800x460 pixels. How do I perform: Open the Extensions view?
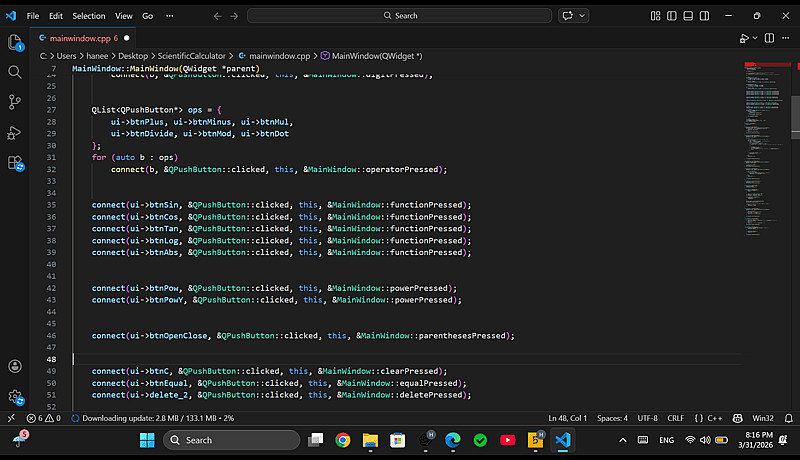coord(15,162)
